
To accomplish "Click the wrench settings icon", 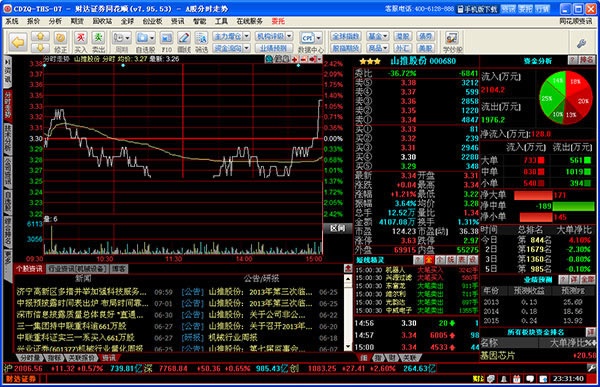I will point(582,43).
